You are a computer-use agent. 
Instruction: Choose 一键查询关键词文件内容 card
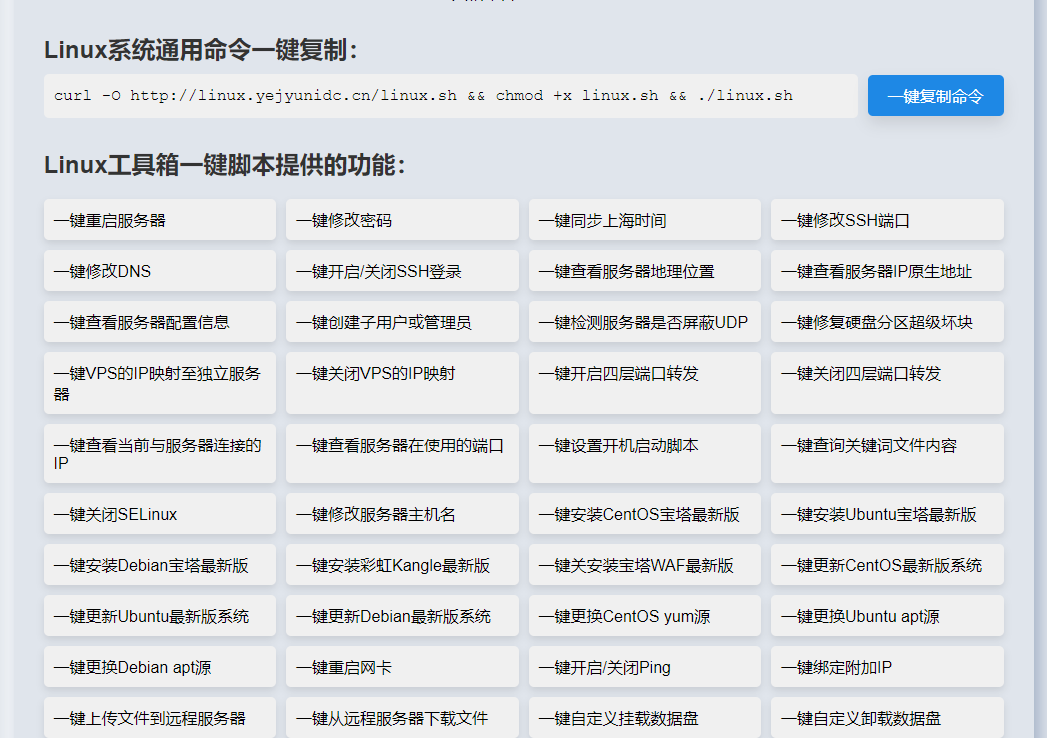(887, 453)
